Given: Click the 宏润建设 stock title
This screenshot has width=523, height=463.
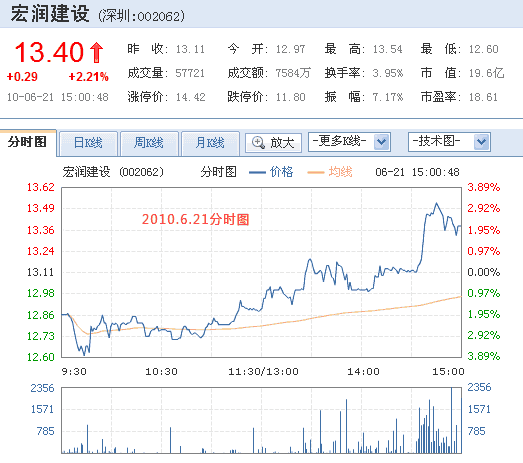Looking at the screenshot, I should [x=50, y=14].
